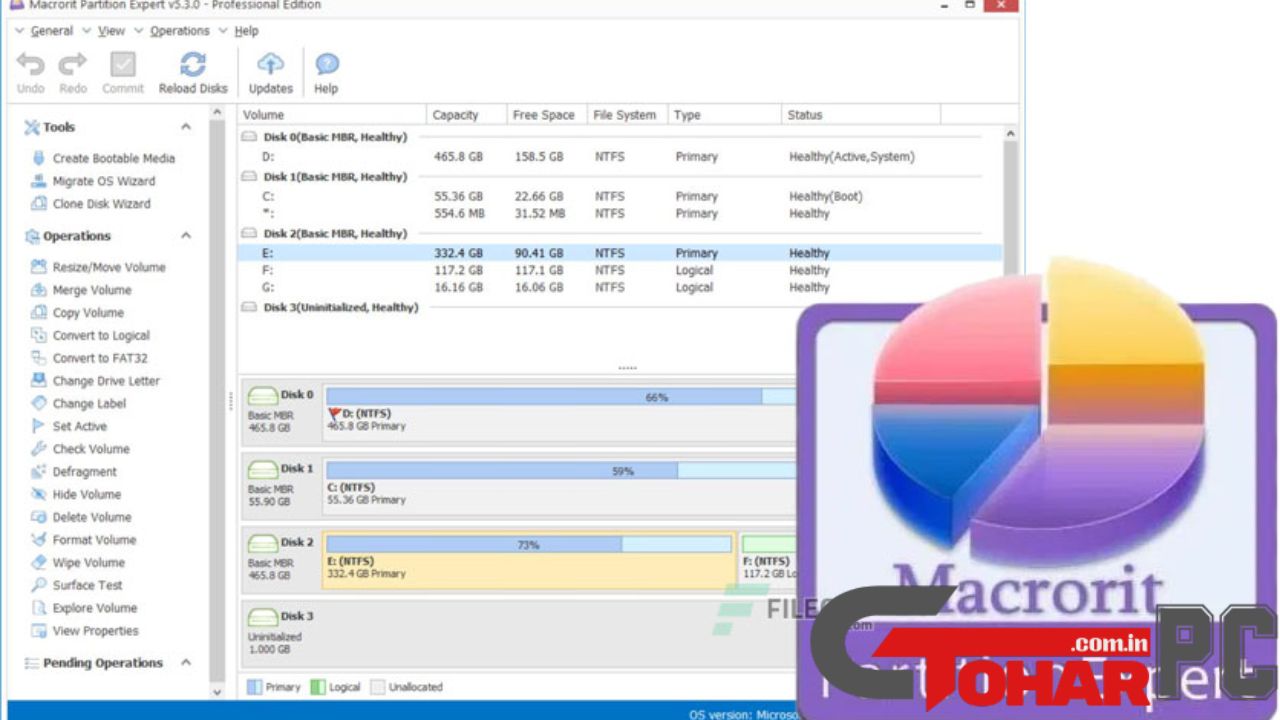Select the C: volume row
1280x720 pixels.
click(620, 197)
